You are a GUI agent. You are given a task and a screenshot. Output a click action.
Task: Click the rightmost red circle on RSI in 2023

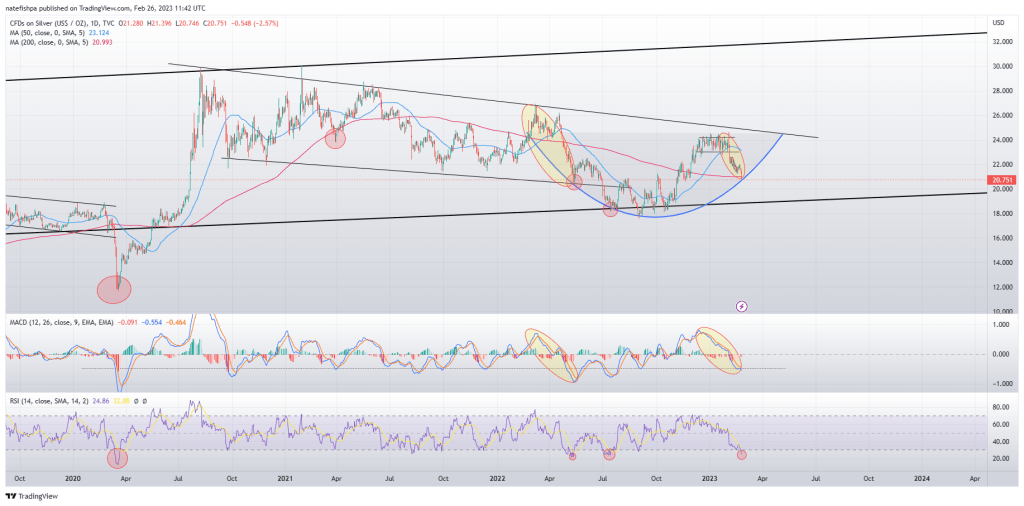pyautogui.click(x=741, y=455)
